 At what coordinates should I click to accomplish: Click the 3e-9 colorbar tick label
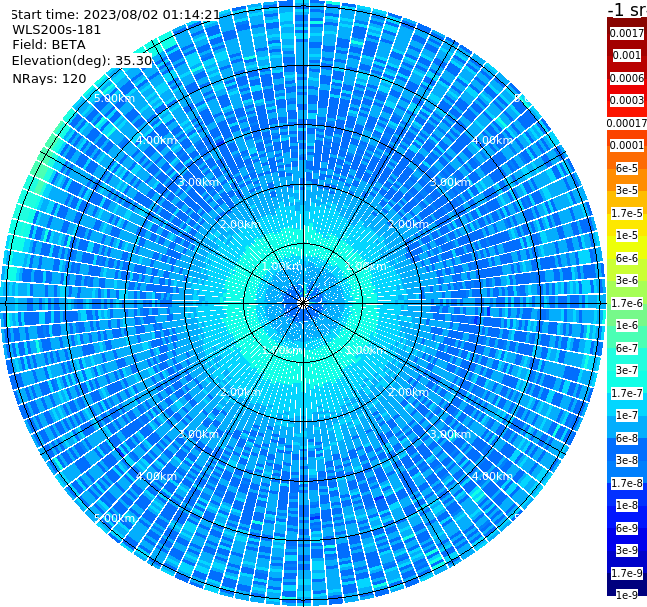click(627, 550)
